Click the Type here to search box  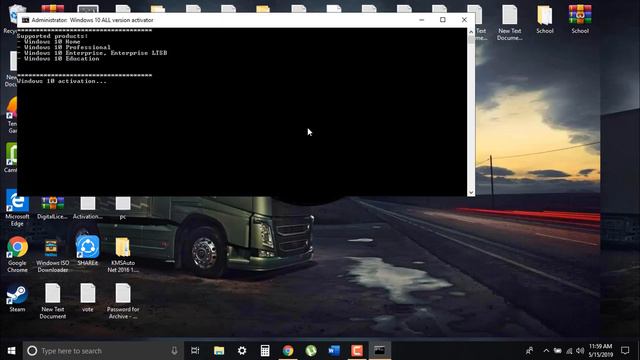tap(103, 350)
